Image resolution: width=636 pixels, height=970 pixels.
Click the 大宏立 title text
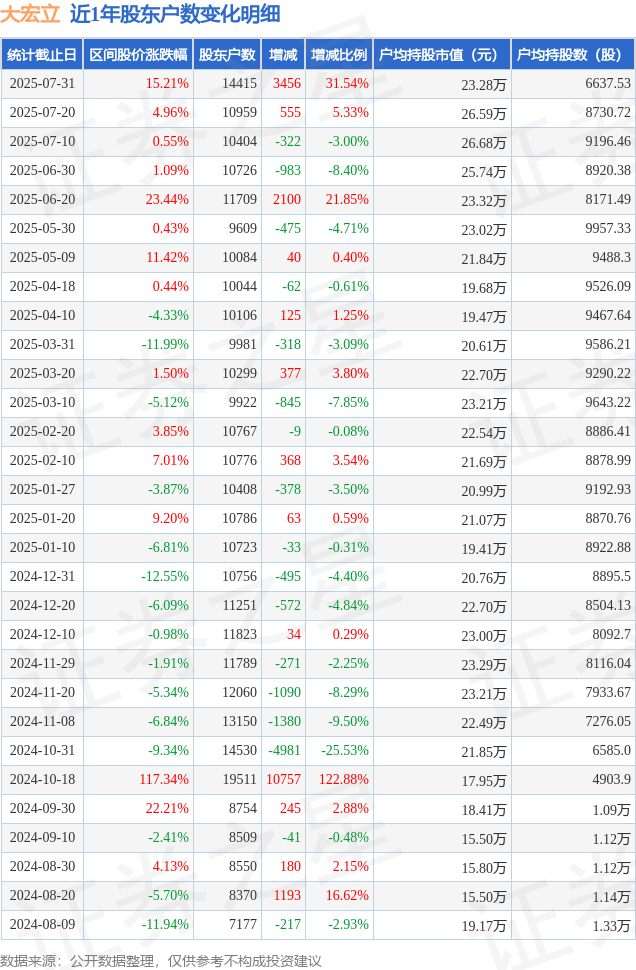click(30, 14)
